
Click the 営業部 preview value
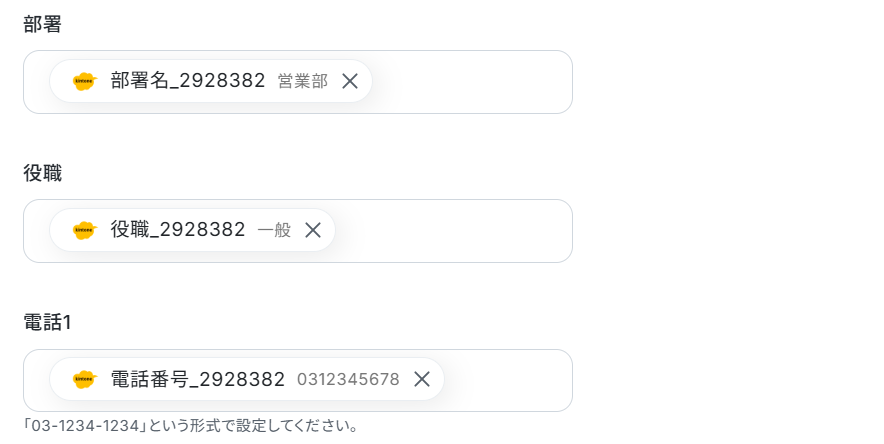tap(303, 82)
